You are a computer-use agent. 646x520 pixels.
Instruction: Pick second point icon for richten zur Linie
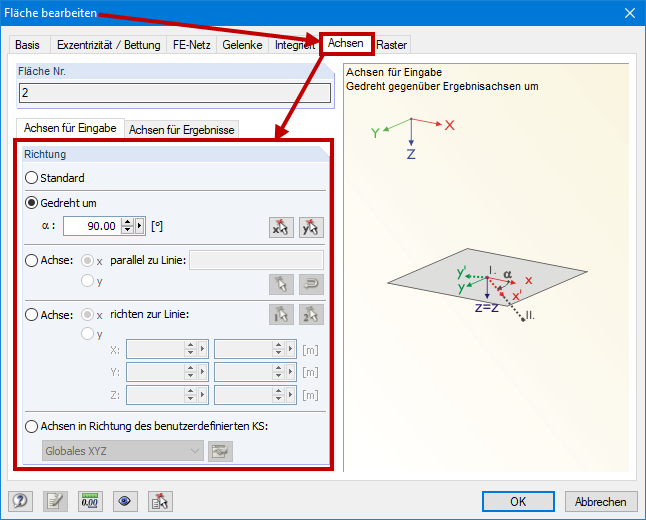click(x=311, y=315)
